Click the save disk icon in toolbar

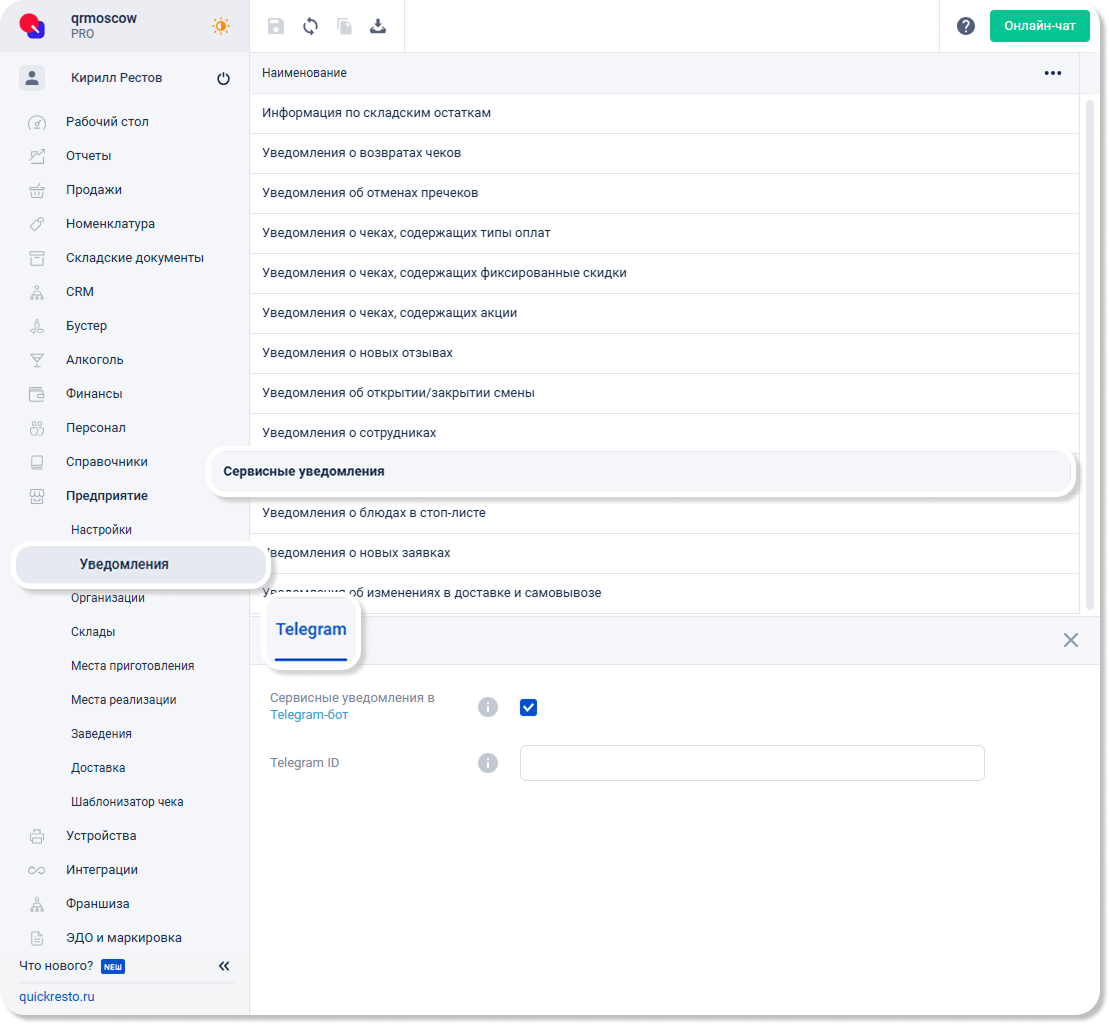(x=276, y=27)
